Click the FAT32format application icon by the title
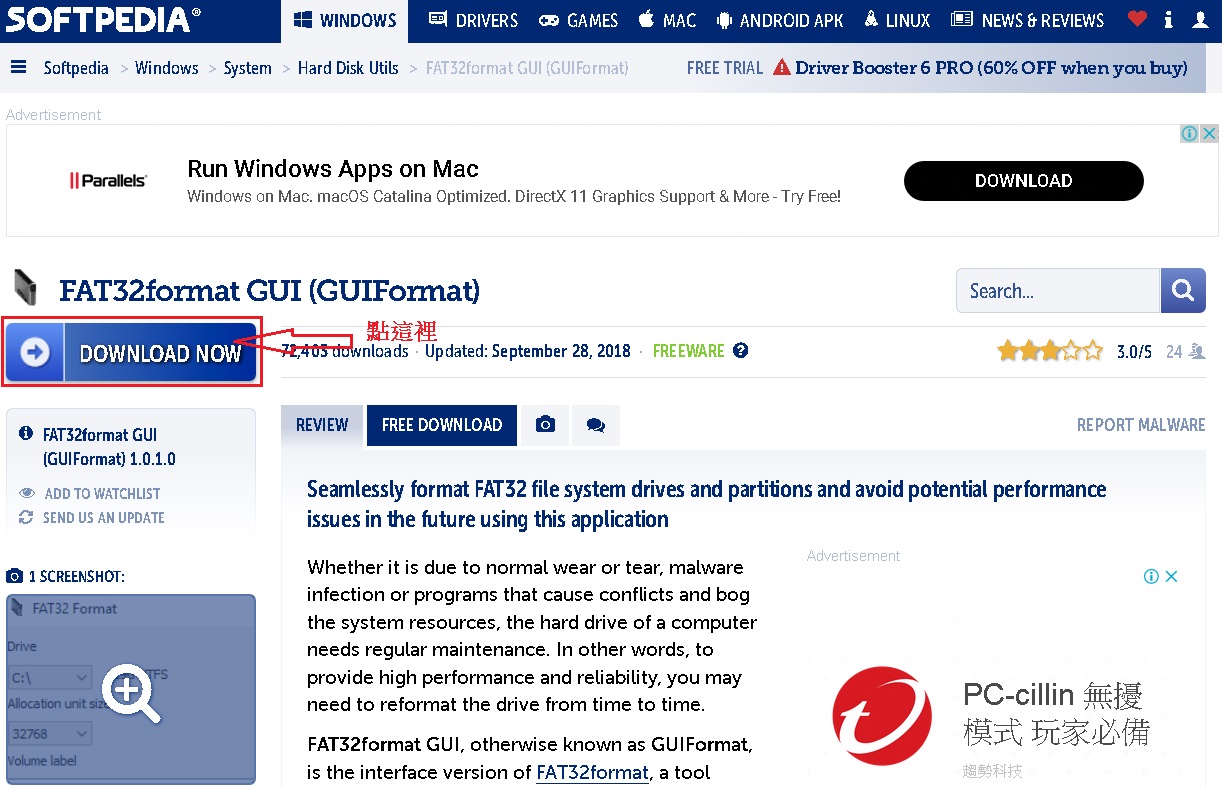Image resolution: width=1222 pixels, height=788 pixels. click(25, 287)
